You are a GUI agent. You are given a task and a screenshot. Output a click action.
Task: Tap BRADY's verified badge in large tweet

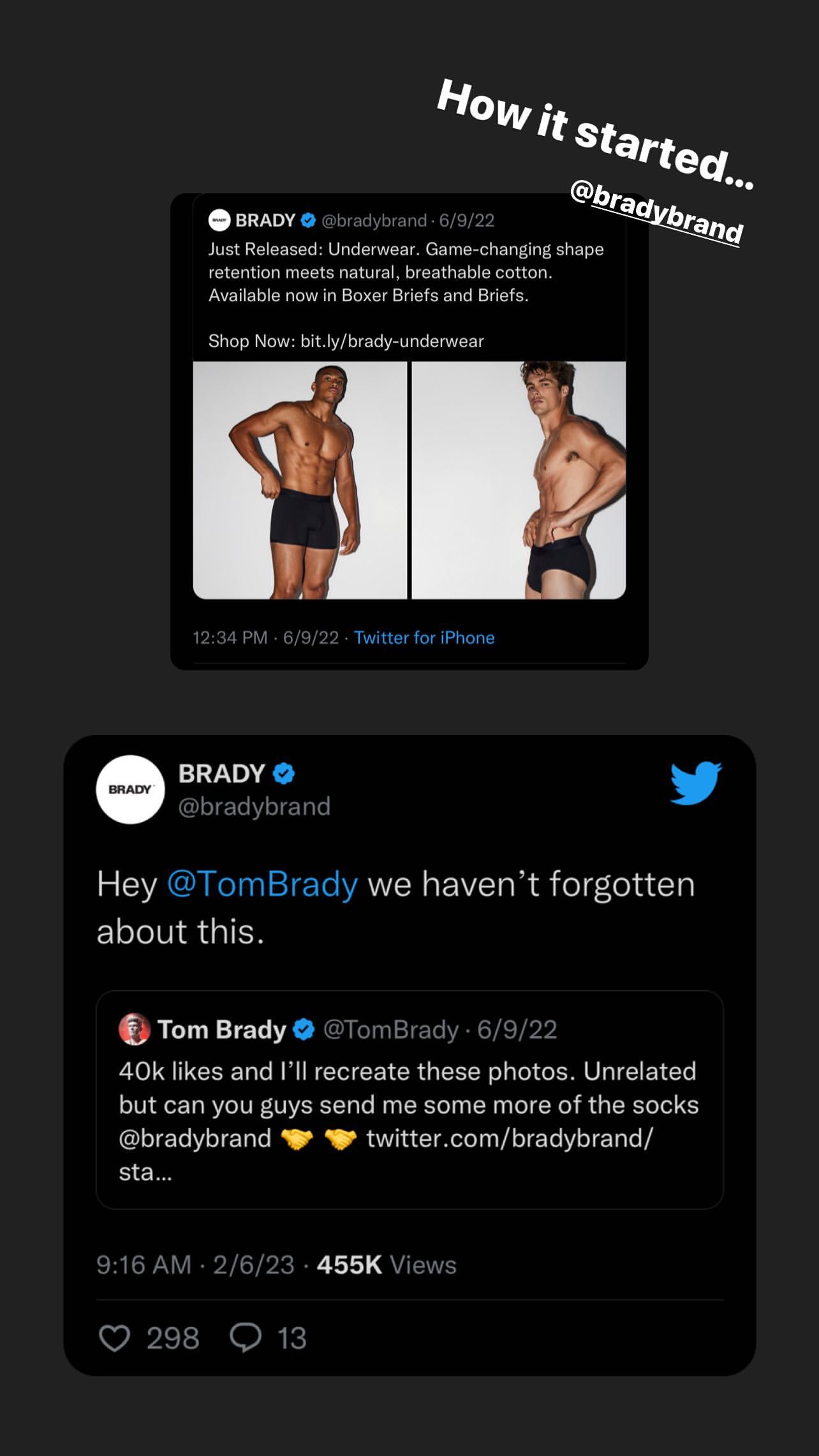[x=284, y=774]
